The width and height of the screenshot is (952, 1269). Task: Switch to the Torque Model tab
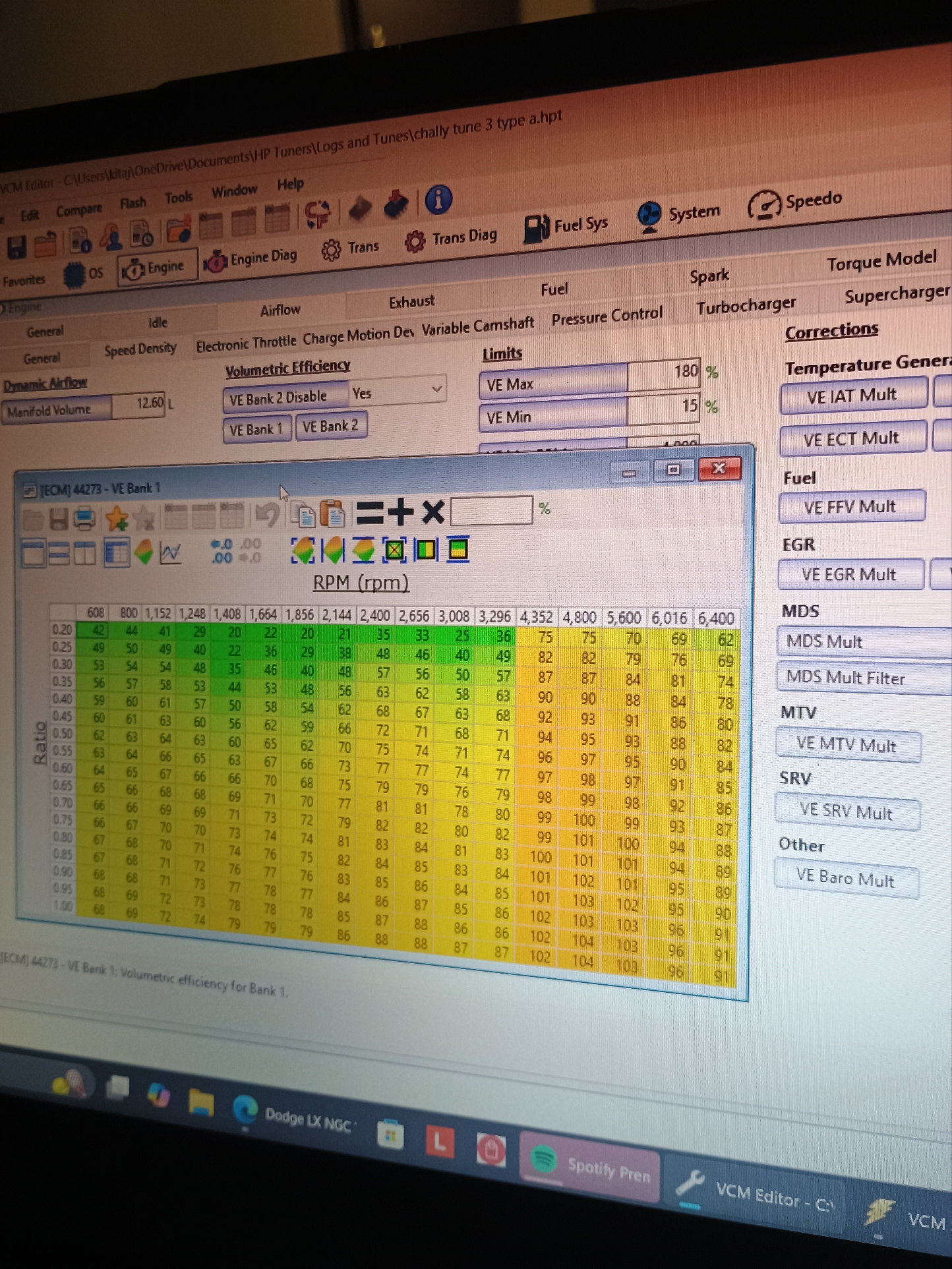[881, 261]
